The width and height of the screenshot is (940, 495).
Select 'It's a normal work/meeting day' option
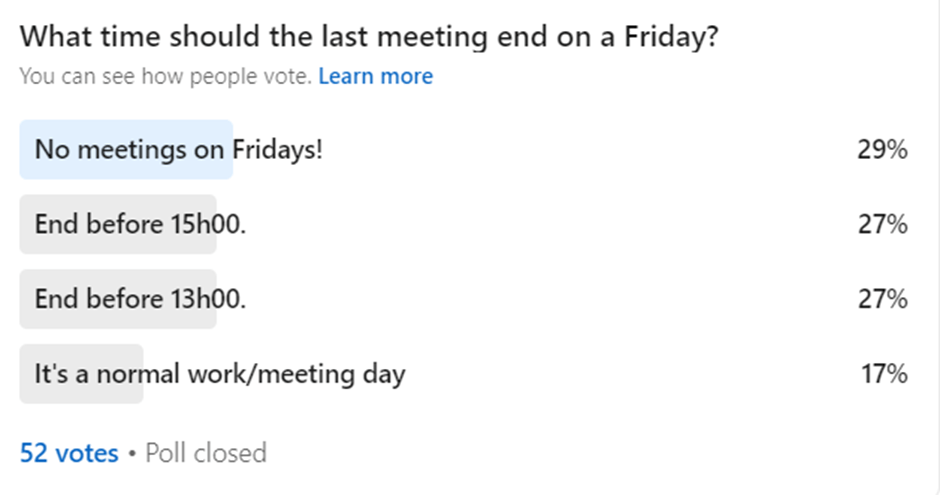point(220,374)
